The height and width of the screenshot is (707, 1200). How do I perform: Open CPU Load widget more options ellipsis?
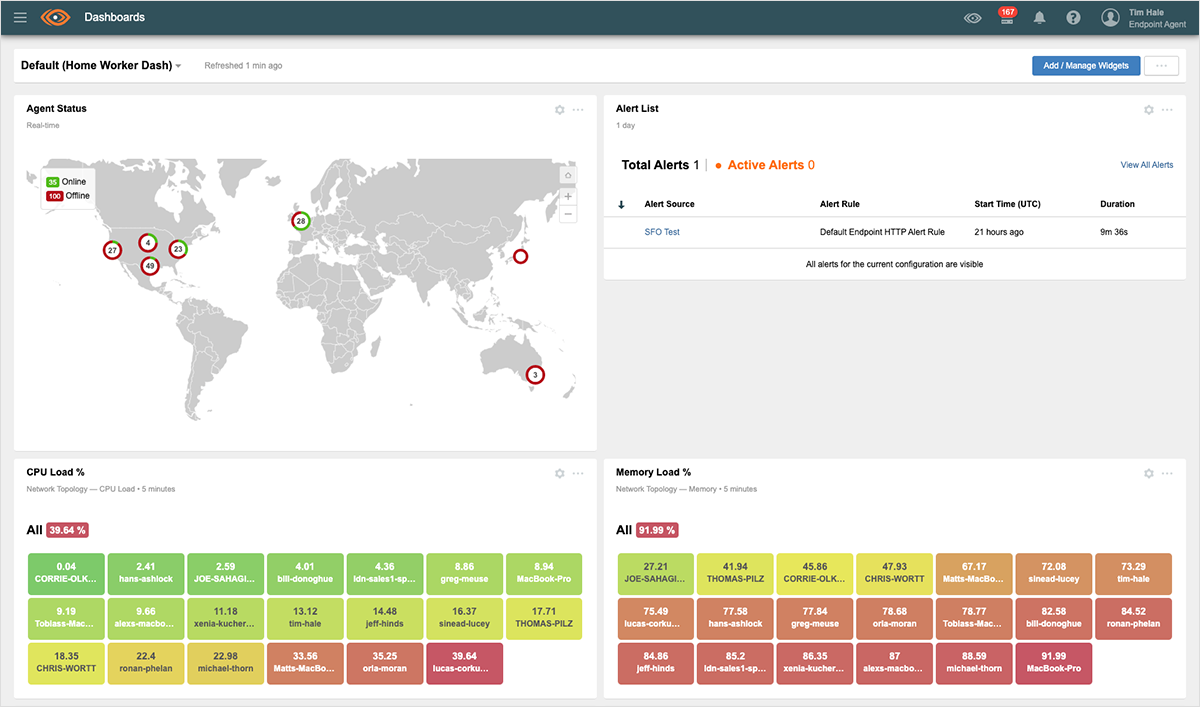coord(578,473)
